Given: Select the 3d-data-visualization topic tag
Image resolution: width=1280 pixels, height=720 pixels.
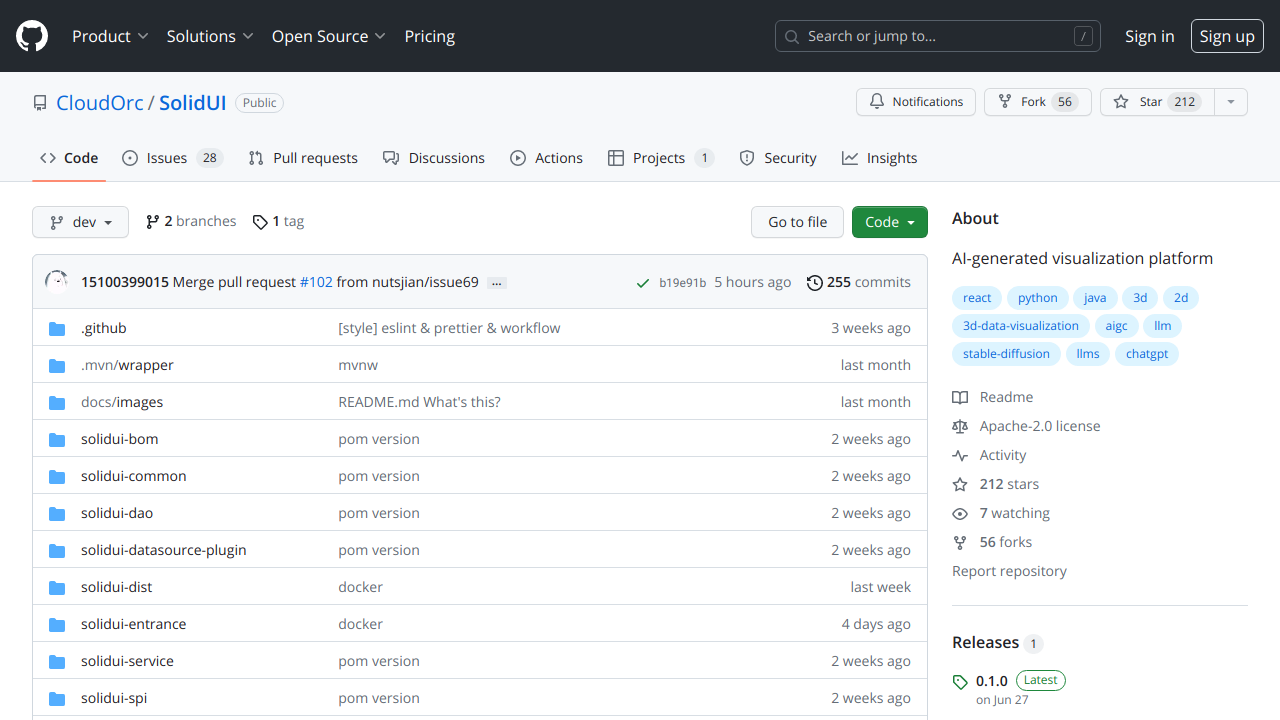Looking at the screenshot, I should click(1021, 326).
